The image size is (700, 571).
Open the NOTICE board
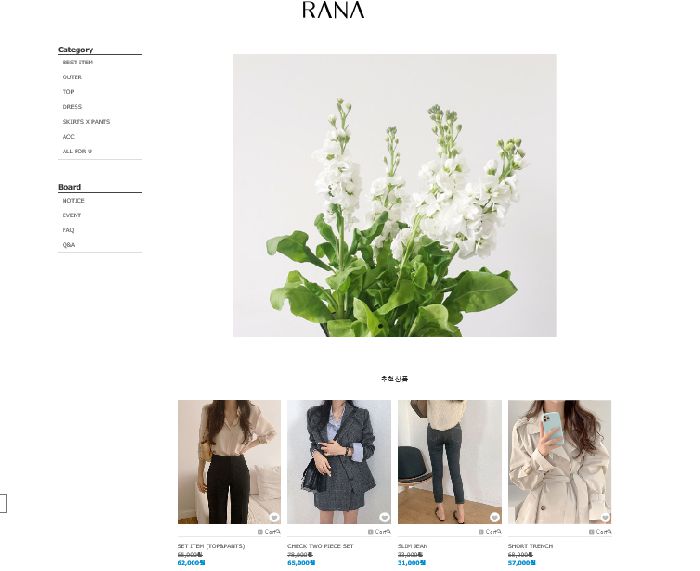point(73,201)
